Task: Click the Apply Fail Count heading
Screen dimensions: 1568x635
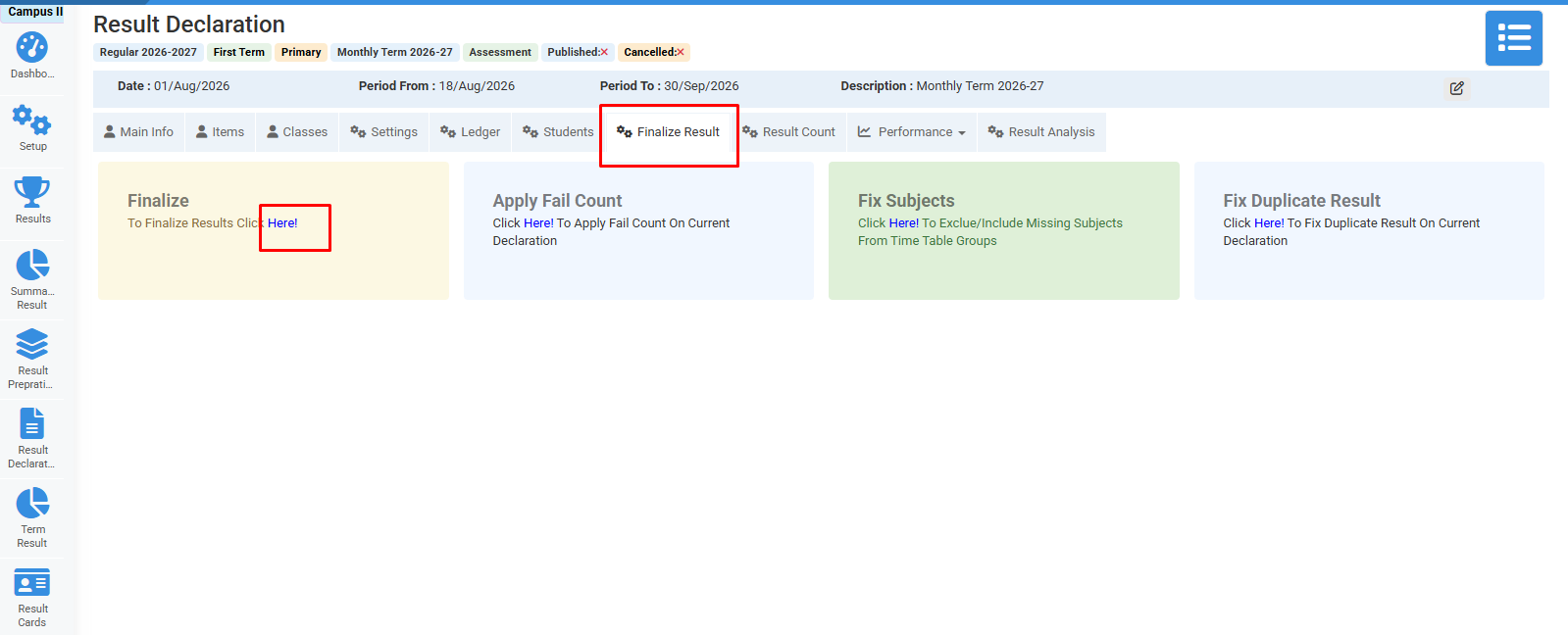Action: point(557,201)
